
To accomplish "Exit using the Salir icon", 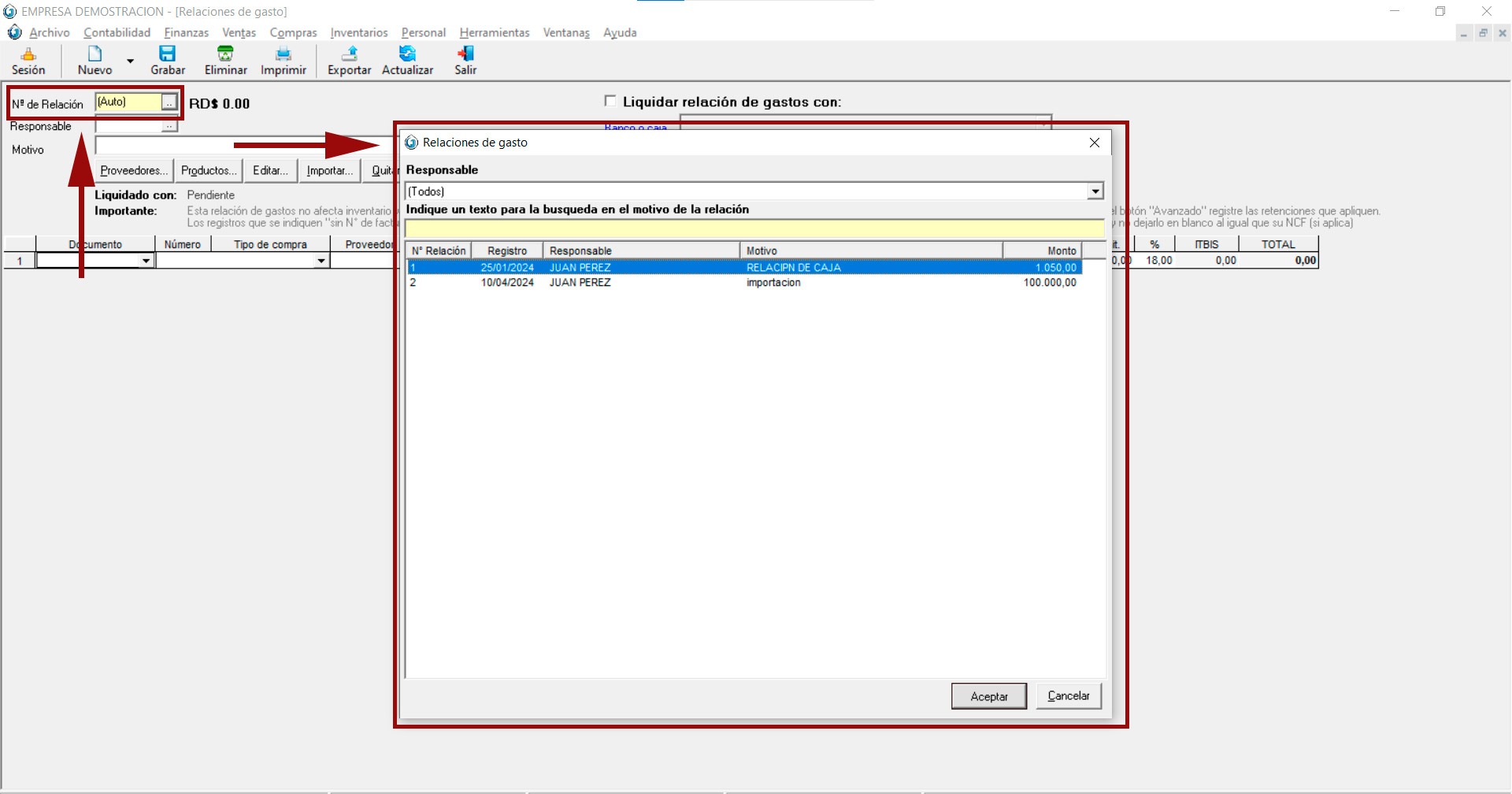I will 465,61.
